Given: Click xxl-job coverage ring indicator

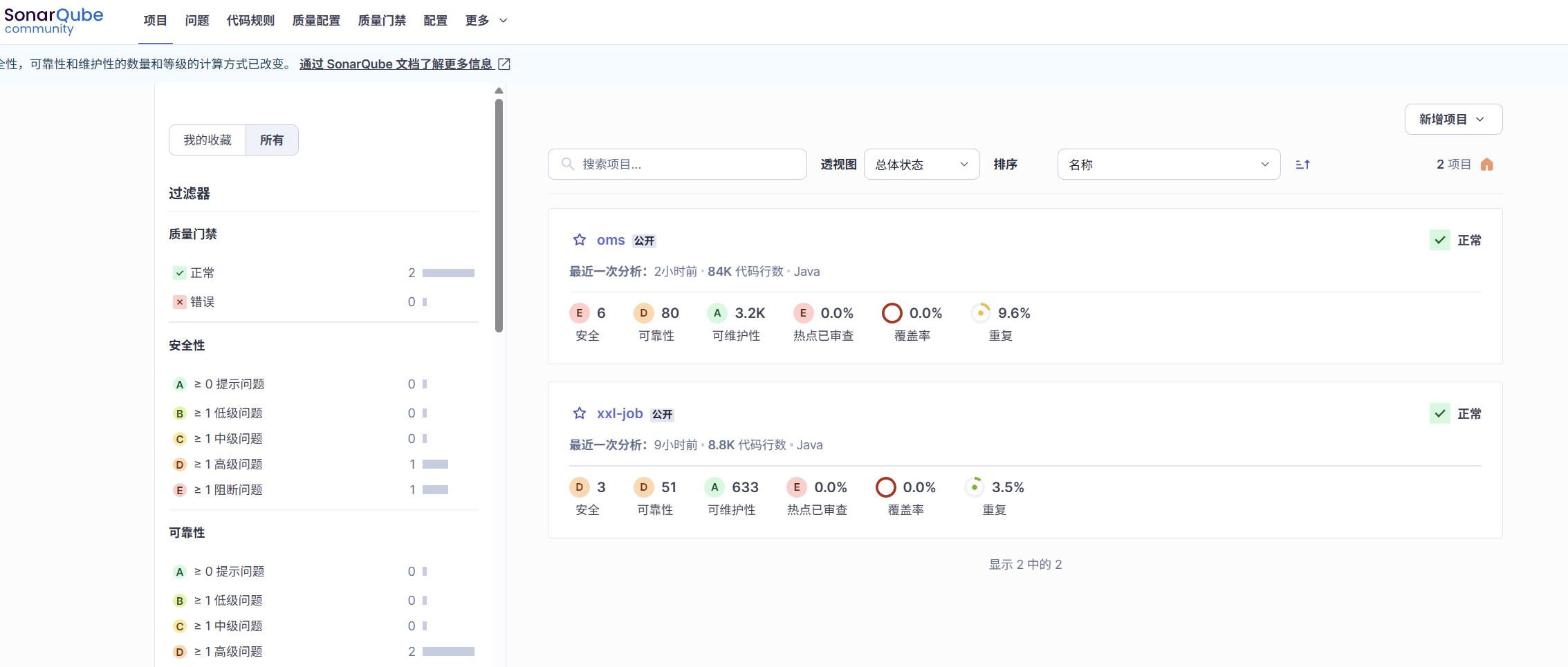Looking at the screenshot, I should click(886, 487).
